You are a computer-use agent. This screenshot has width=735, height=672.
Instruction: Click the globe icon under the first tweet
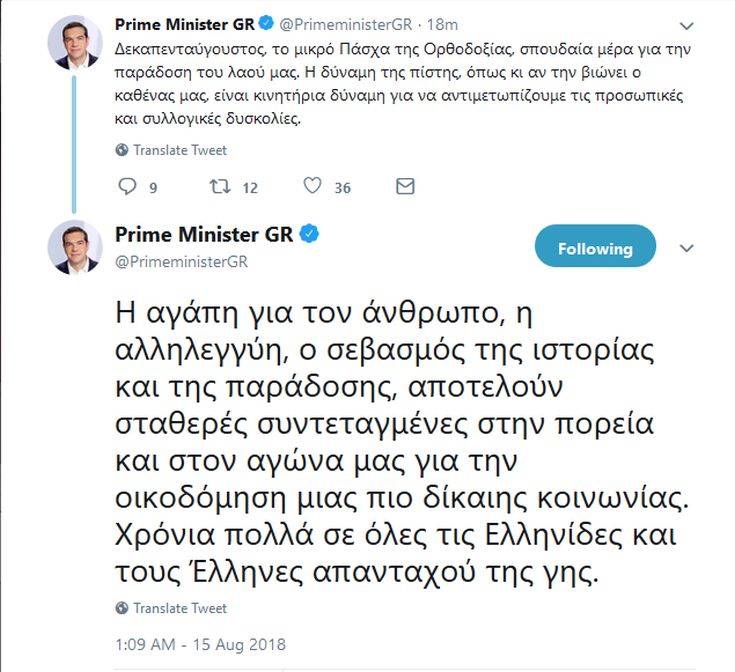point(122,150)
